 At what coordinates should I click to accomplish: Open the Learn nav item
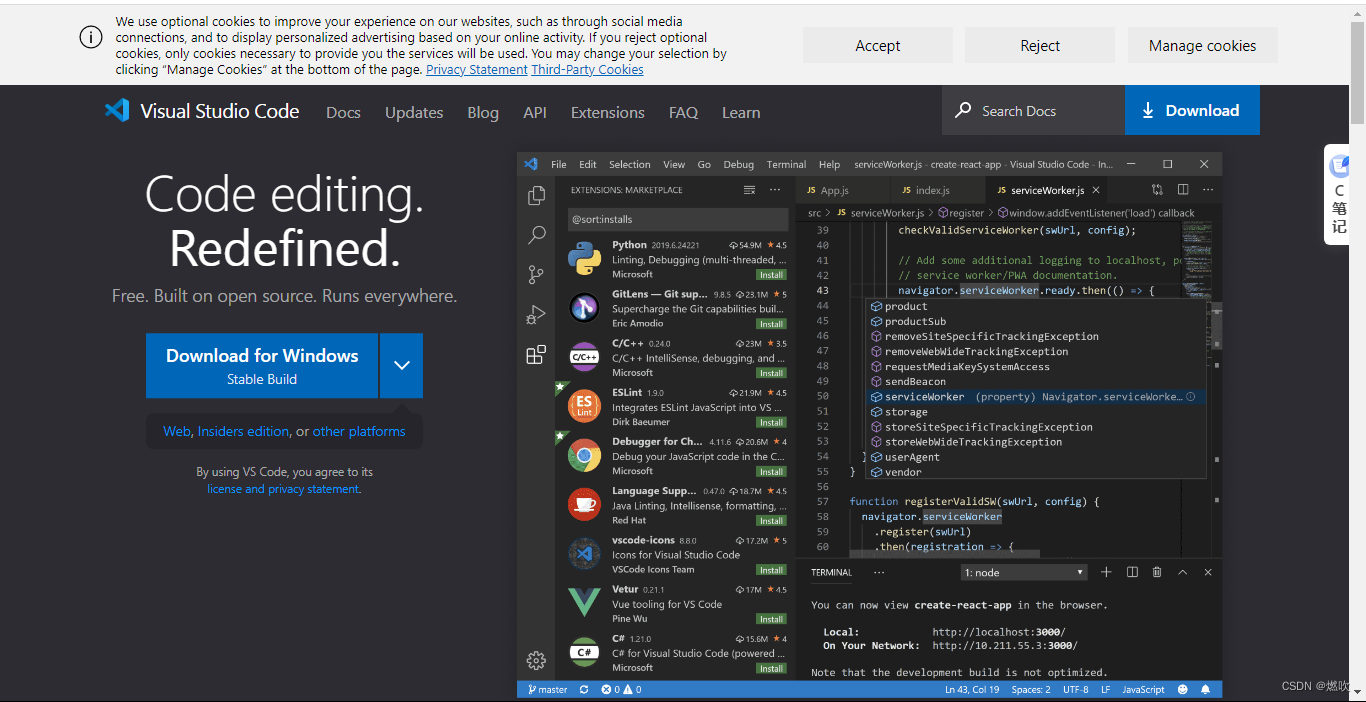point(741,112)
